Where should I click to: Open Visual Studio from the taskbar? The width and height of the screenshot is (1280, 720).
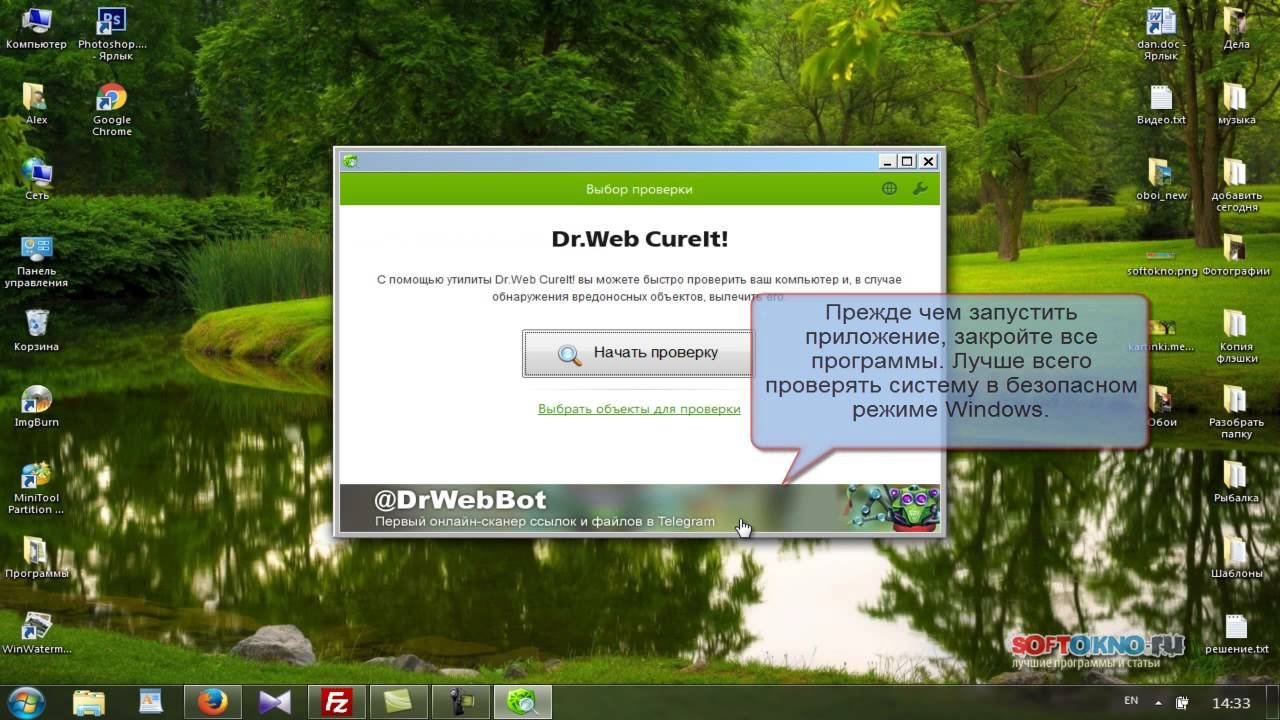point(273,702)
